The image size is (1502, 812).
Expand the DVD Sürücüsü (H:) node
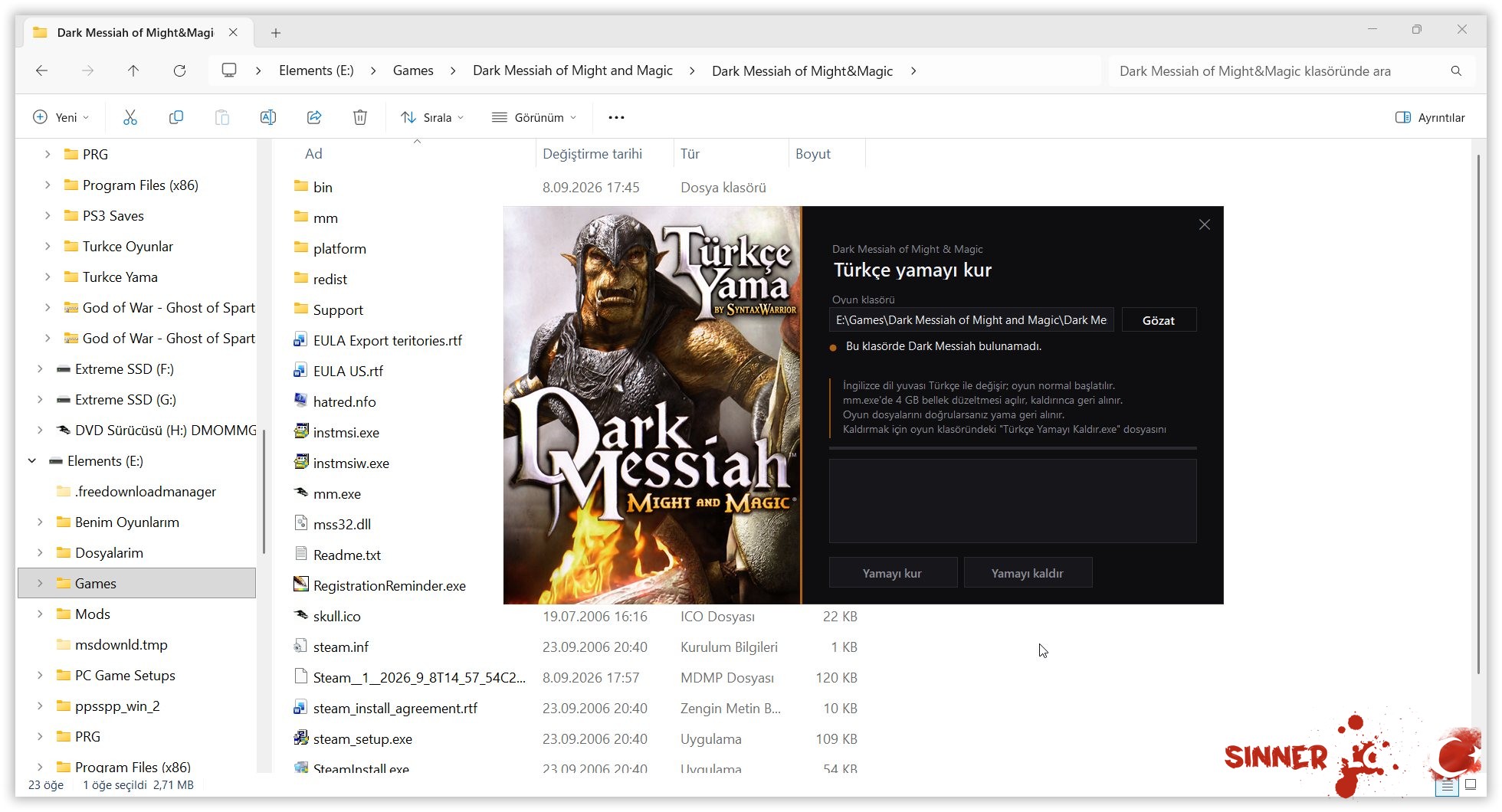point(40,431)
